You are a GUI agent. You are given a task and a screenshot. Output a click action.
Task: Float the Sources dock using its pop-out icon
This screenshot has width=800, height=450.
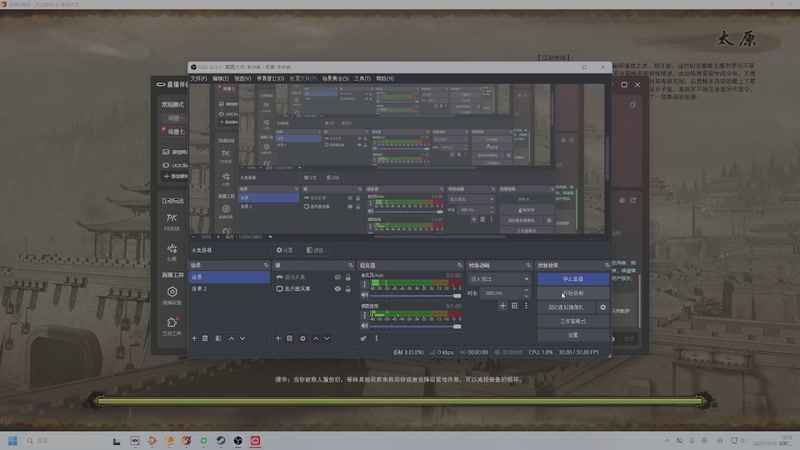[x=351, y=265]
